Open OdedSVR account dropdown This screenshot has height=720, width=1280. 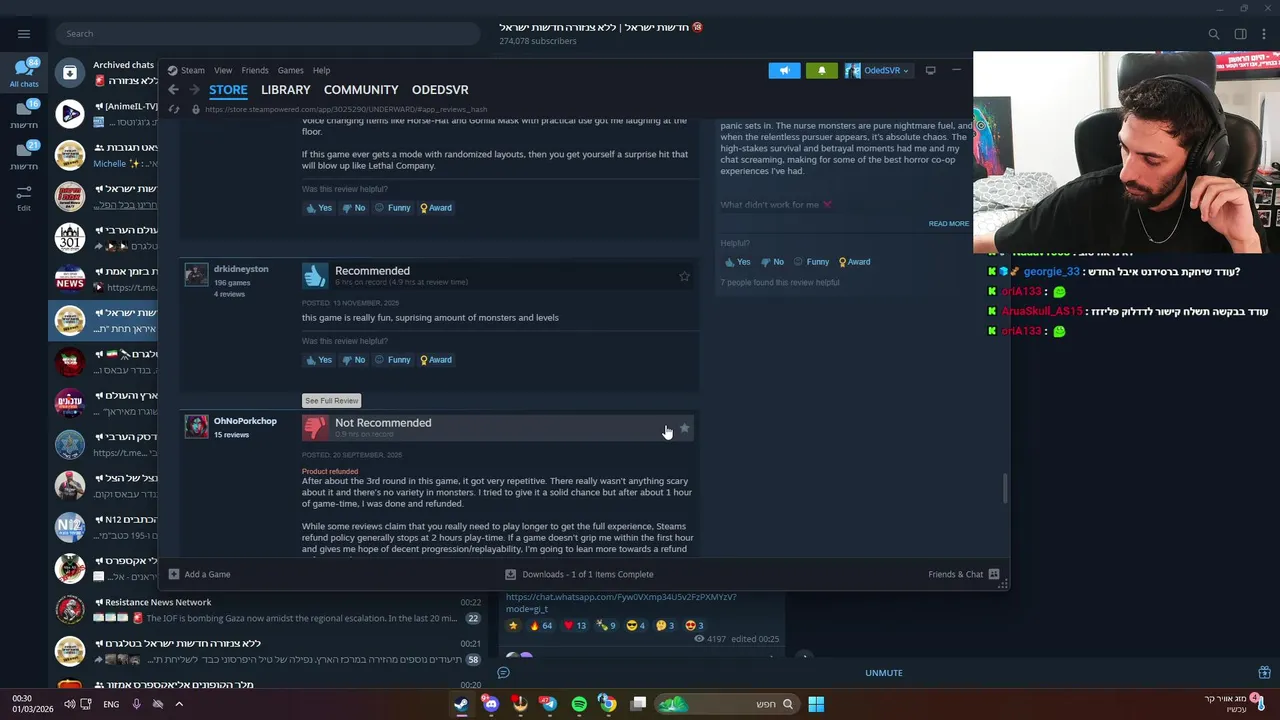pos(878,70)
